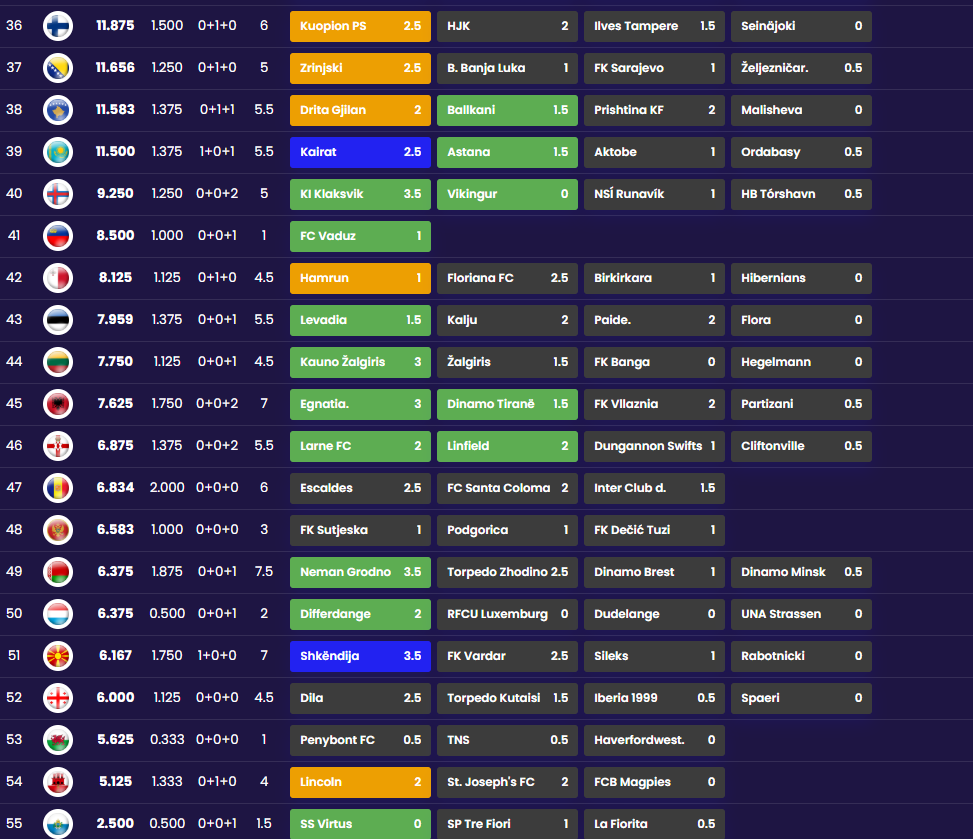
Task: Click the Albania flag icon in row 45
Action: 58,404
